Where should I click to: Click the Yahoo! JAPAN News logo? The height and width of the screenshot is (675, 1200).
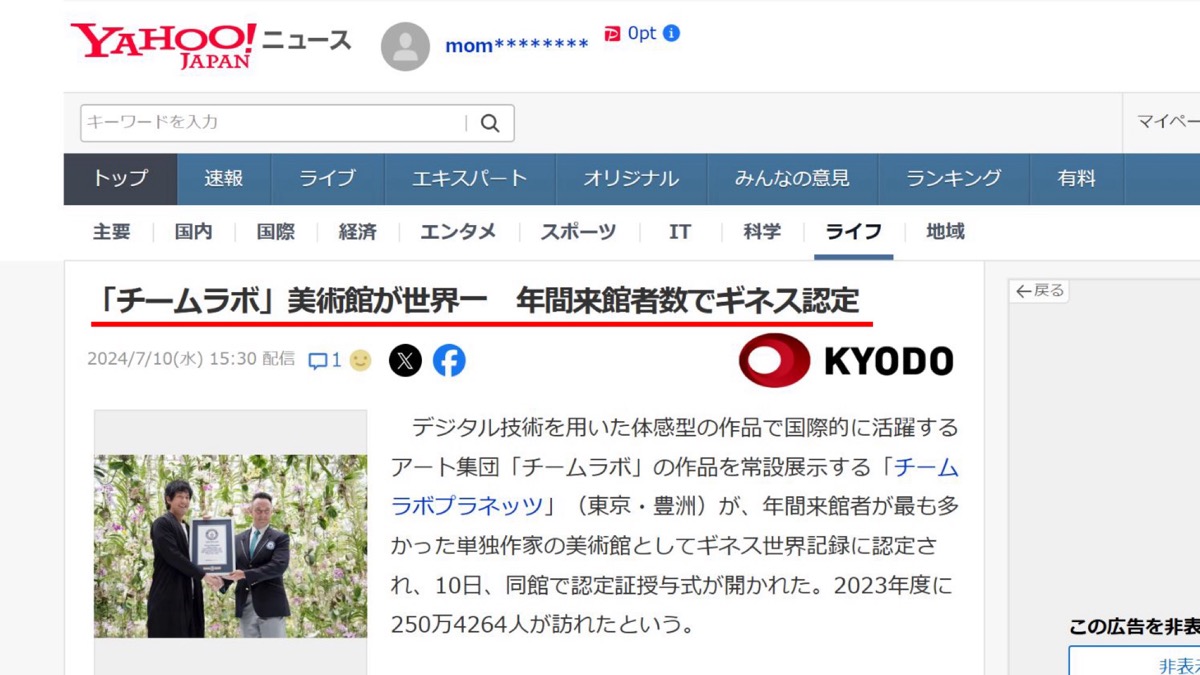tap(210, 45)
